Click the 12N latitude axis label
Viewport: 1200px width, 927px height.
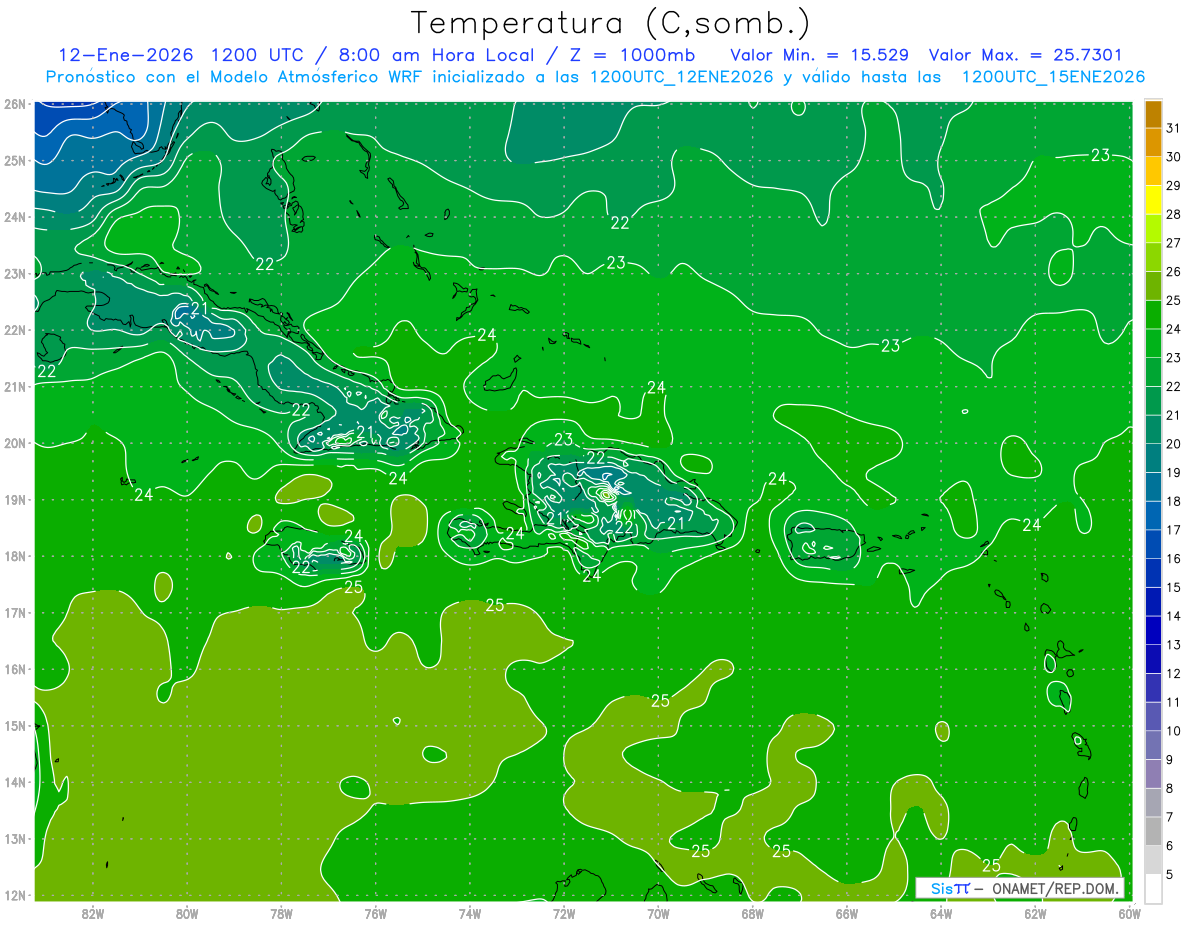tap(15, 895)
